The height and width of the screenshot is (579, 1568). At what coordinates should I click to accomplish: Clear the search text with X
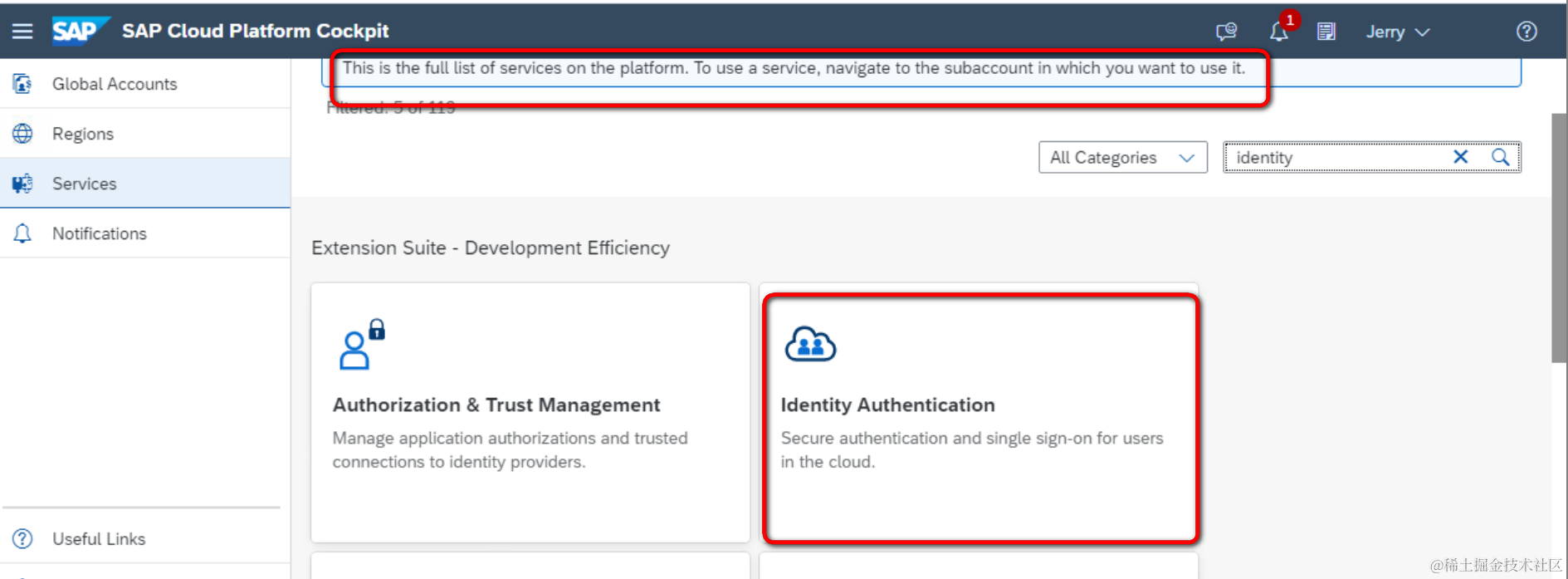(x=1461, y=157)
